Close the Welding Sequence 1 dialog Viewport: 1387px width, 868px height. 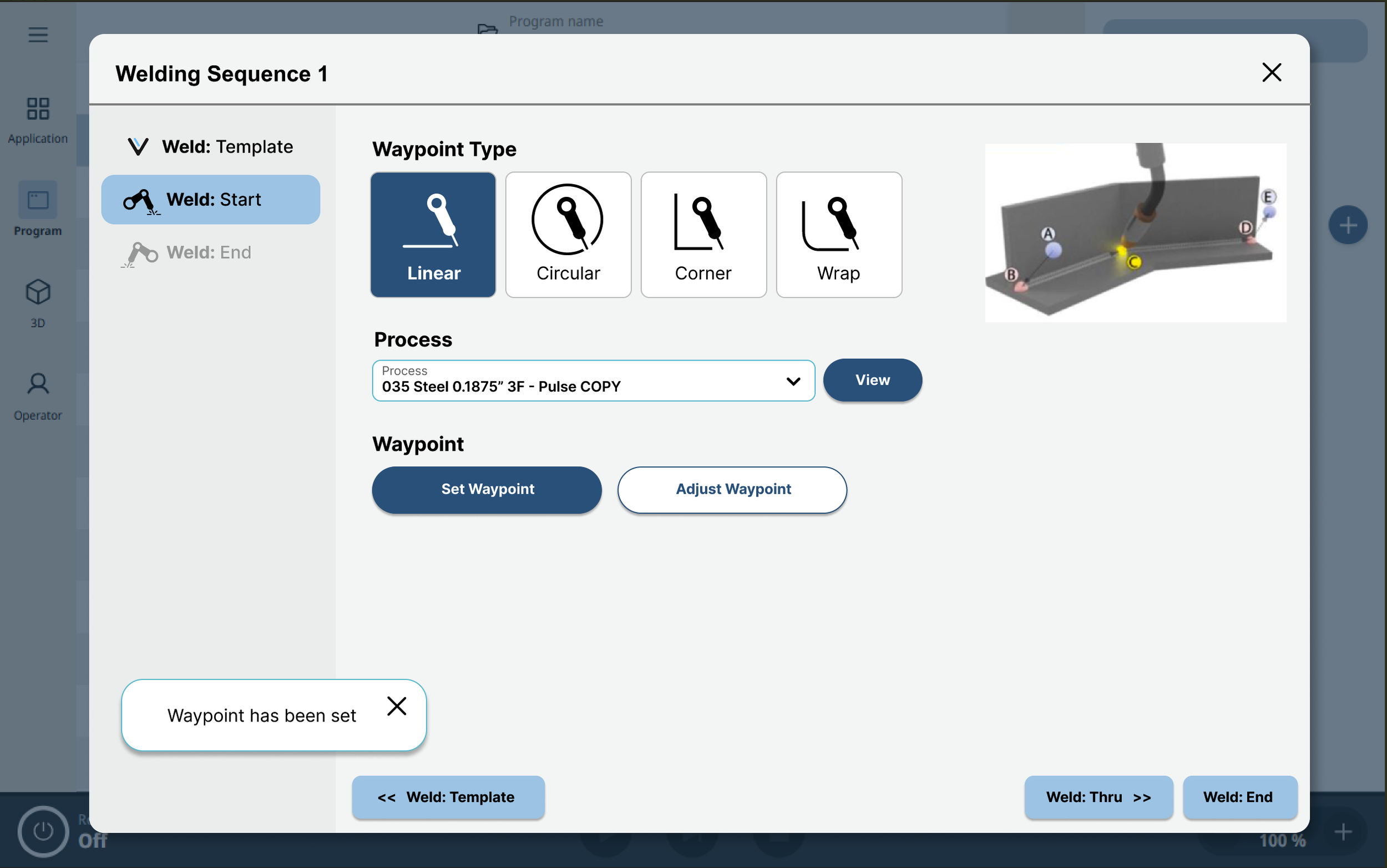tap(1271, 73)
